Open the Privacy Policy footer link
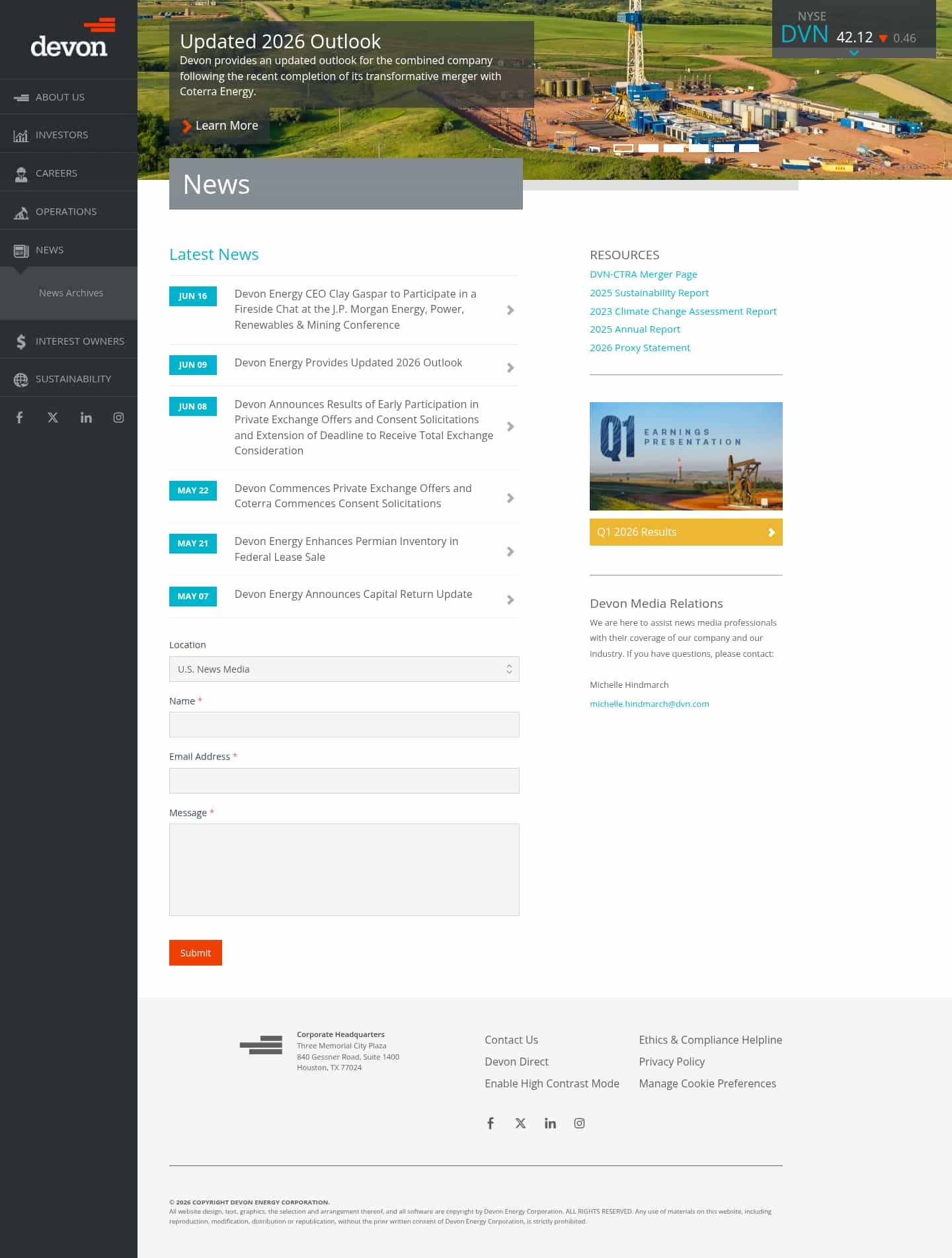Screen dimensions: 952x1258 (672, 1062)
